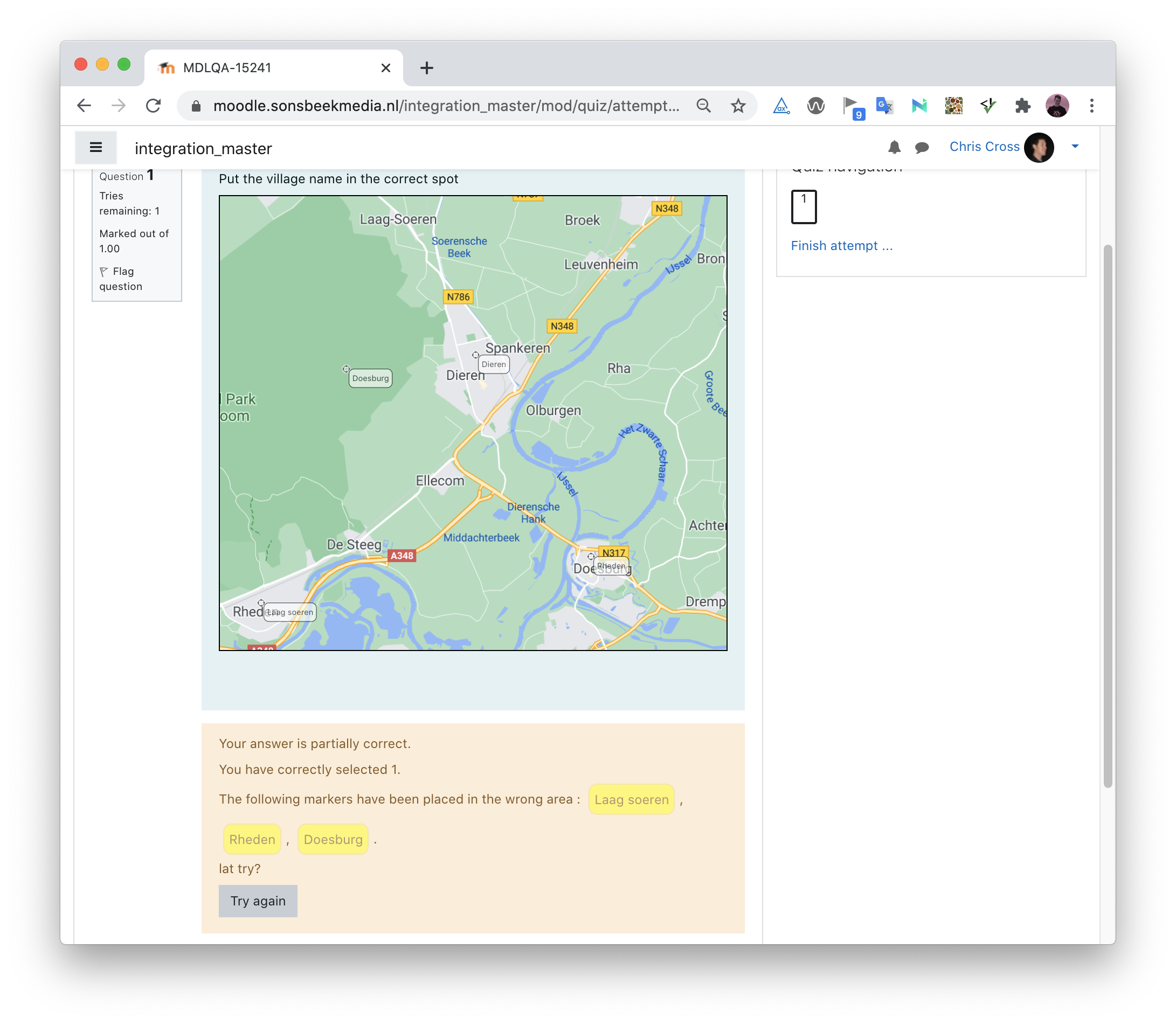
Task: Open the messages speech bubble
Action: pyautogui.click(x=922, y=148)
